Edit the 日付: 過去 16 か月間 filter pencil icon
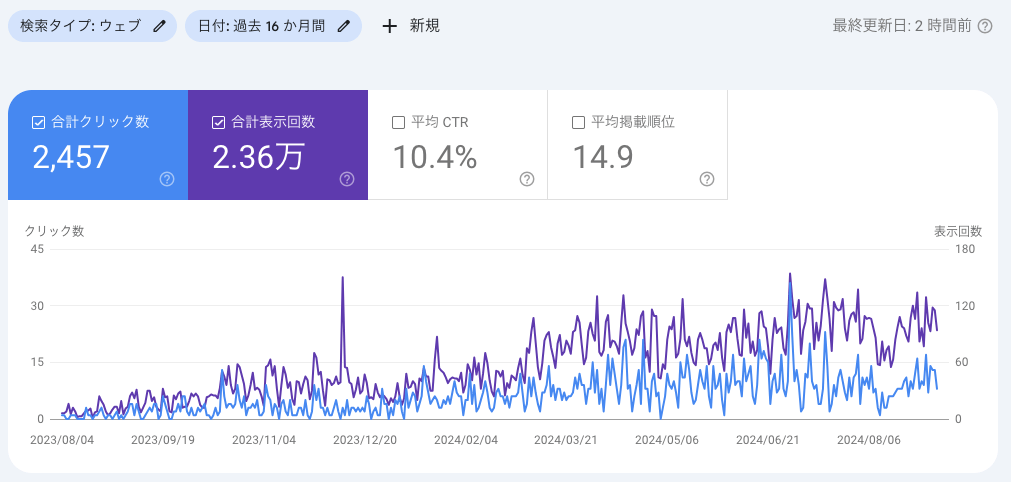1011x482 pixels. (344, 26)
